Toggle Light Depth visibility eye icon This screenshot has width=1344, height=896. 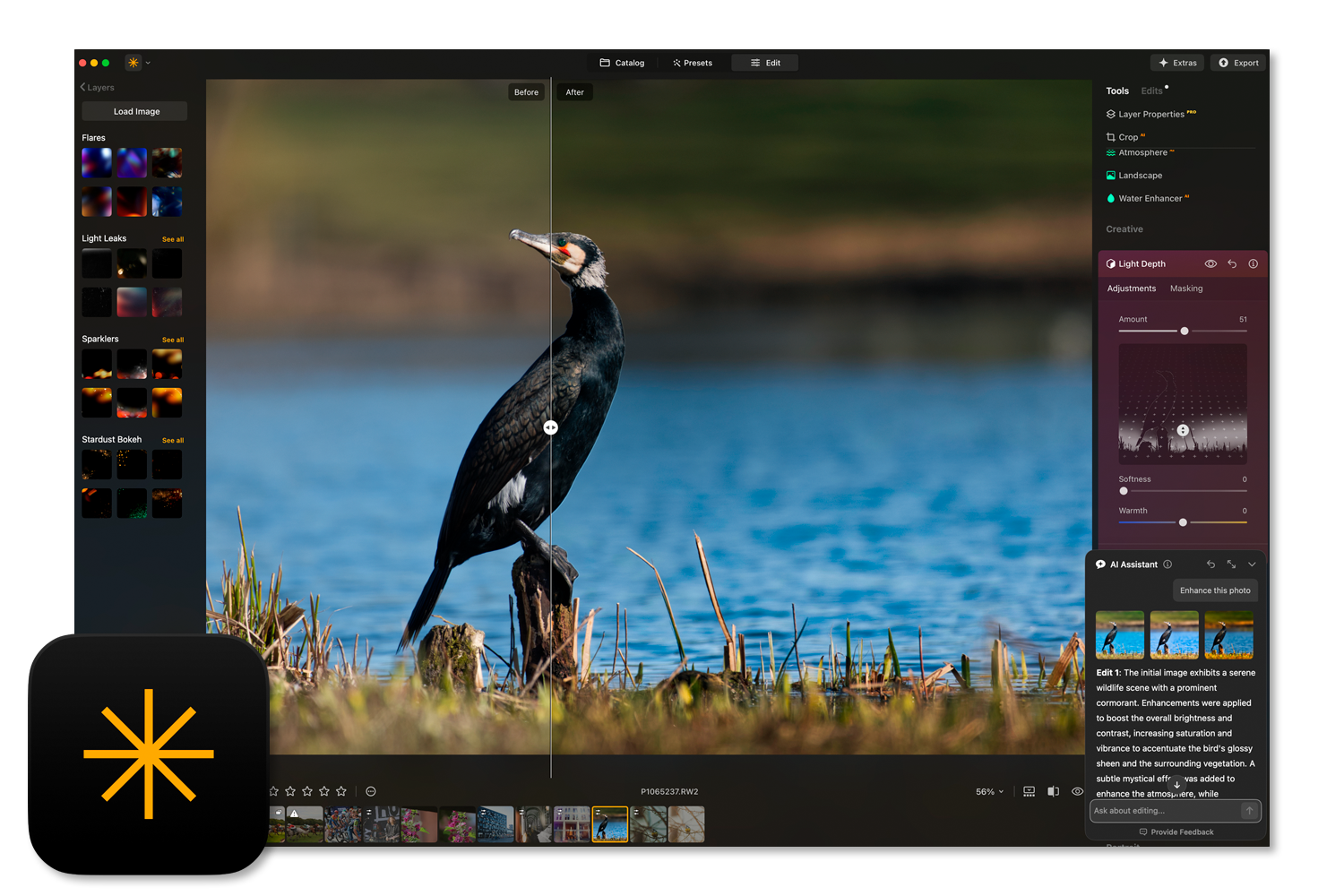[1210, 264]
